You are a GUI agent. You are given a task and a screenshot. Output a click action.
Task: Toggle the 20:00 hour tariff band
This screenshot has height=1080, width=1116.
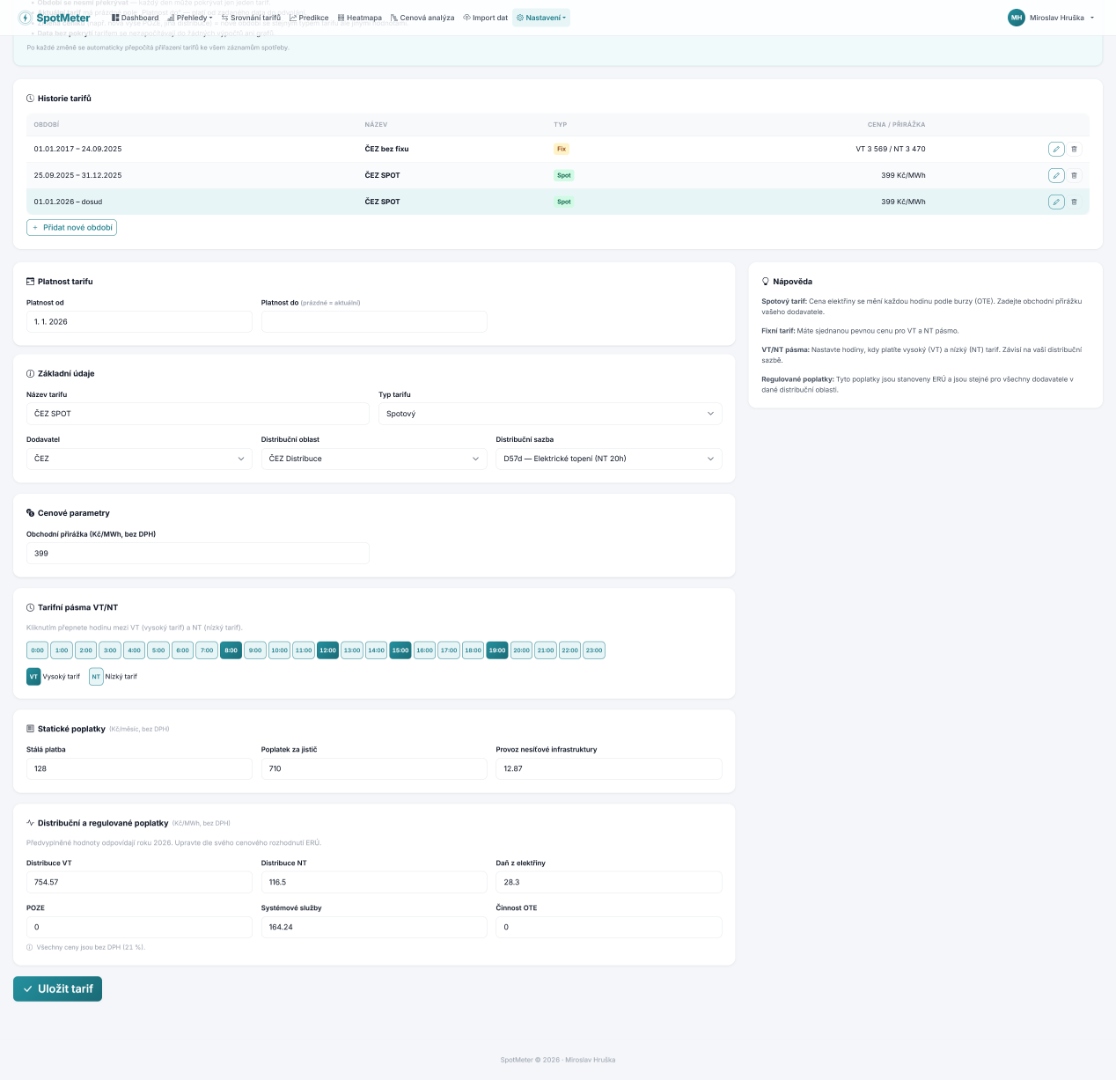coord(521,650)
